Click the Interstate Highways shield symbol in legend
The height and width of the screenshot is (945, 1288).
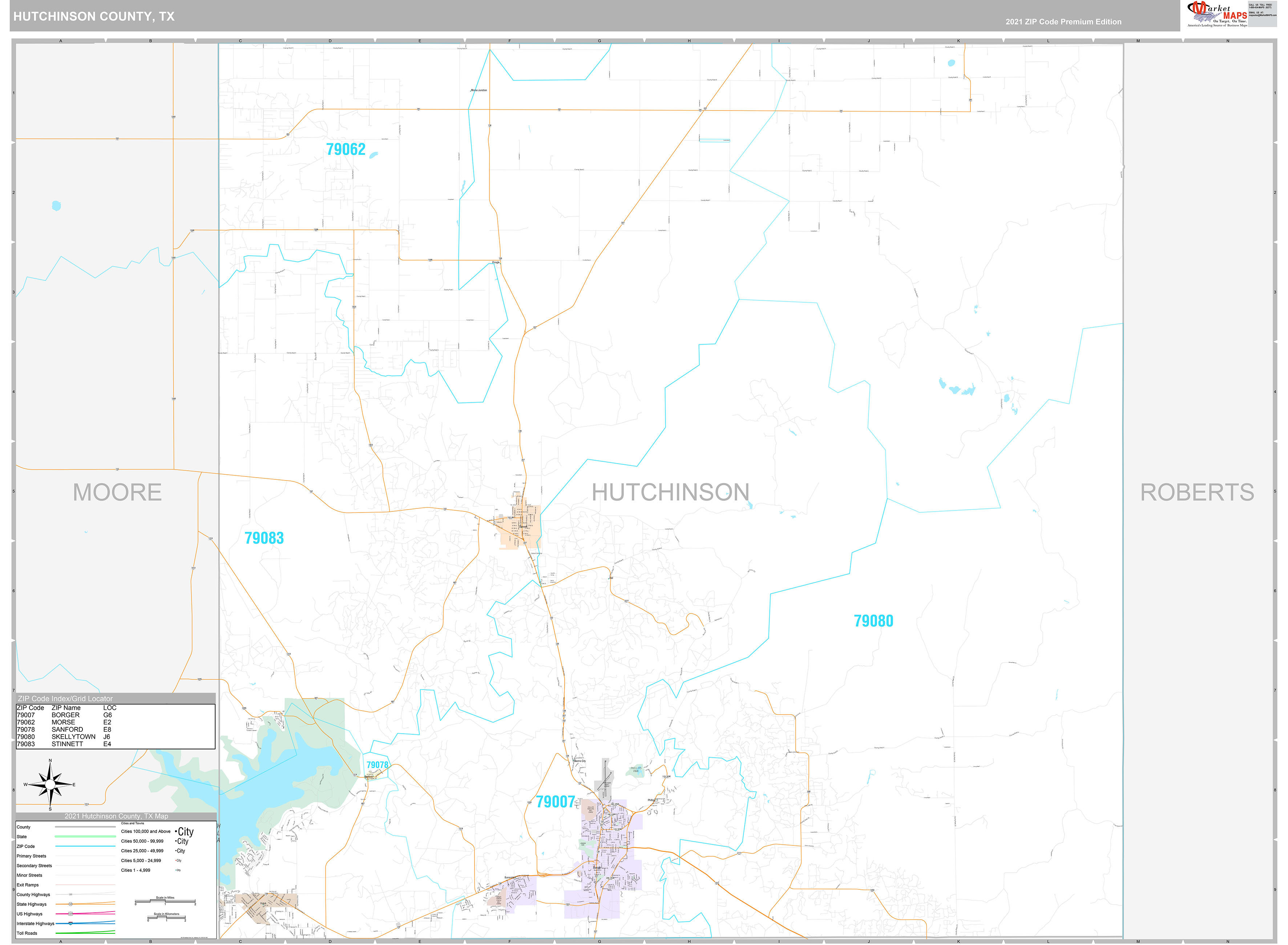[x=71, y=924]
